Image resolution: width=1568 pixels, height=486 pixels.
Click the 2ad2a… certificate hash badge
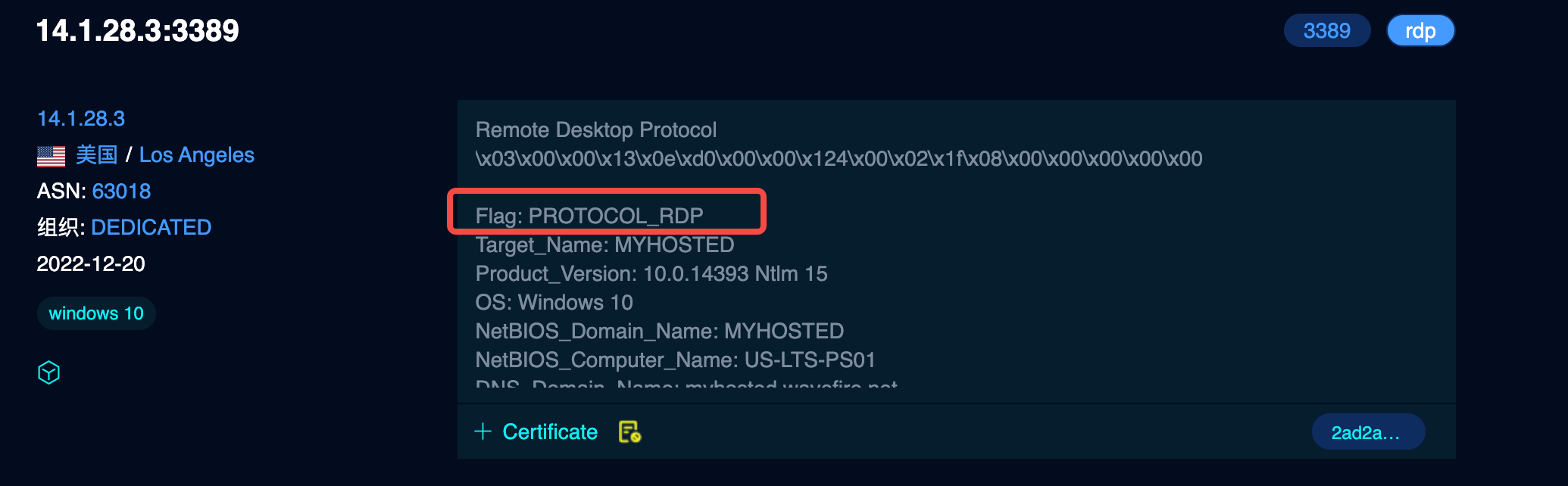coord(1368,432)
